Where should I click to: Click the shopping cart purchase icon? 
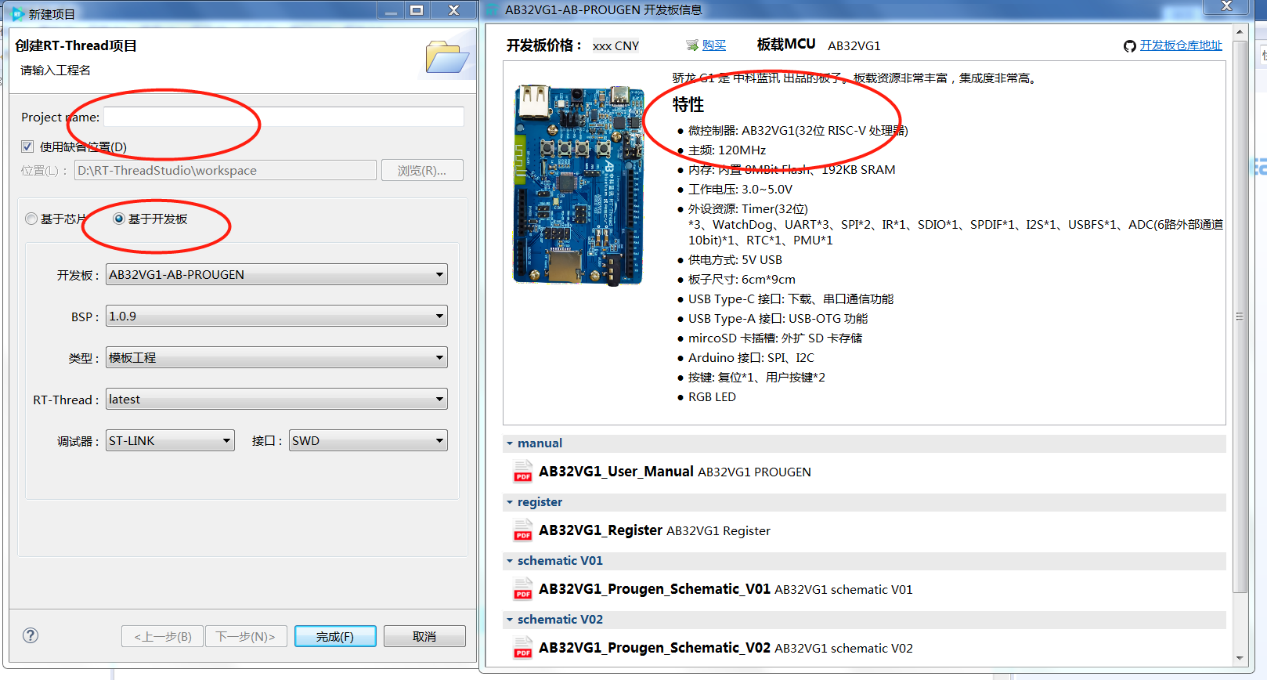[x=692, y=45]
